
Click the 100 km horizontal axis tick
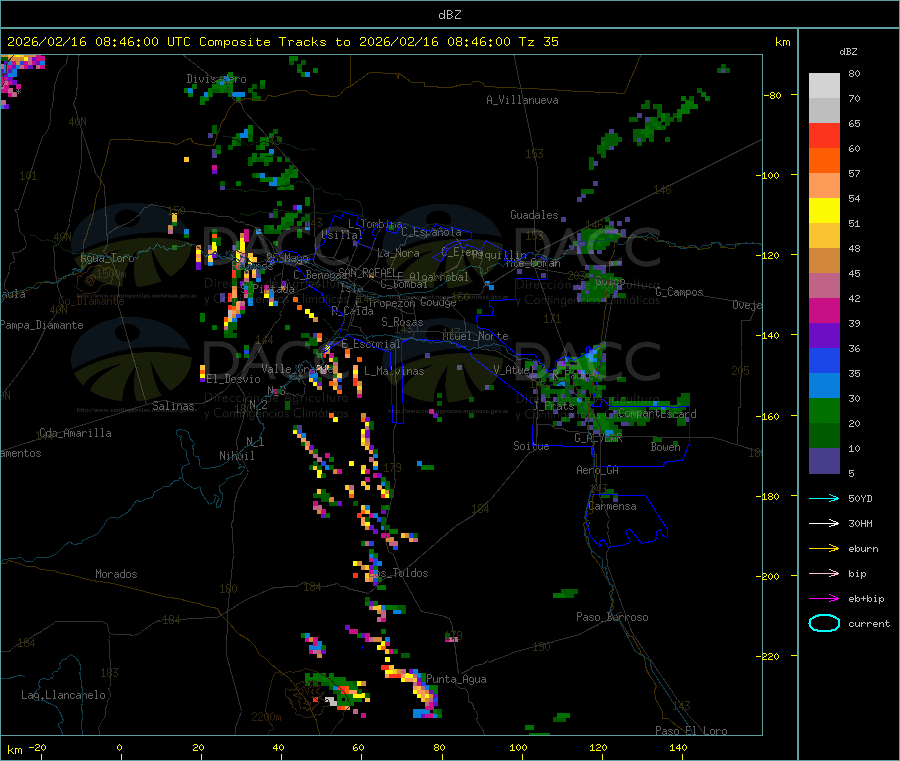[x=518, y=747]
